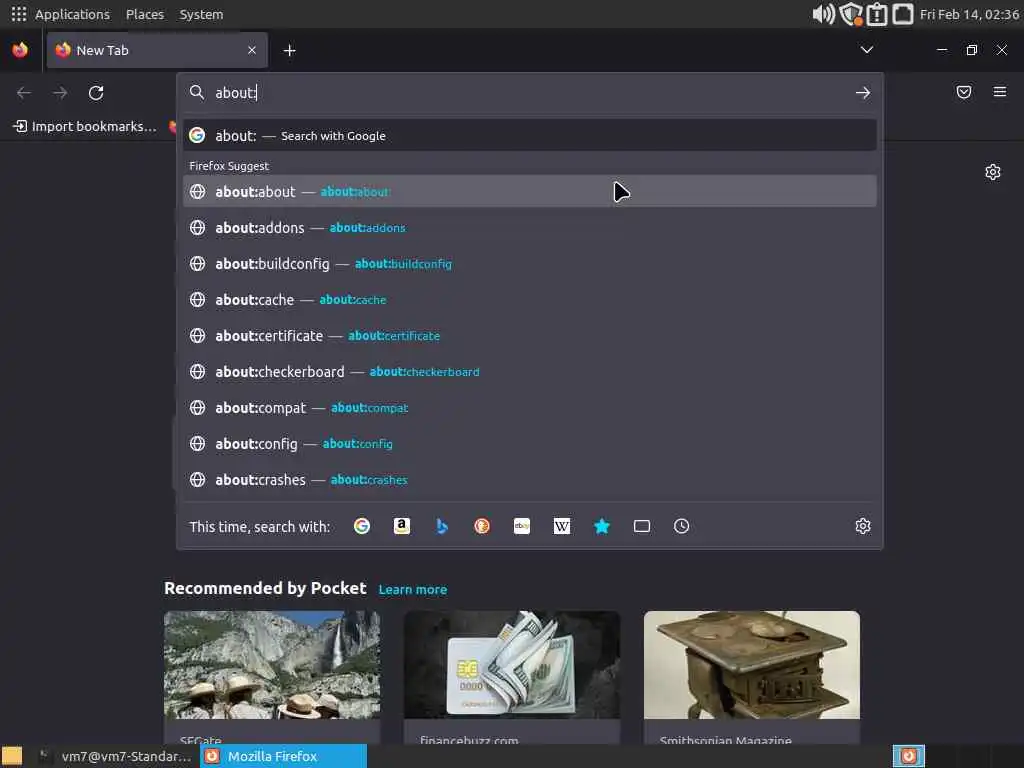The height and width of the screenshot is (768, 1024).
Task: Select the about: Search with Google suggestion
Action: click(x=530, y=136)
